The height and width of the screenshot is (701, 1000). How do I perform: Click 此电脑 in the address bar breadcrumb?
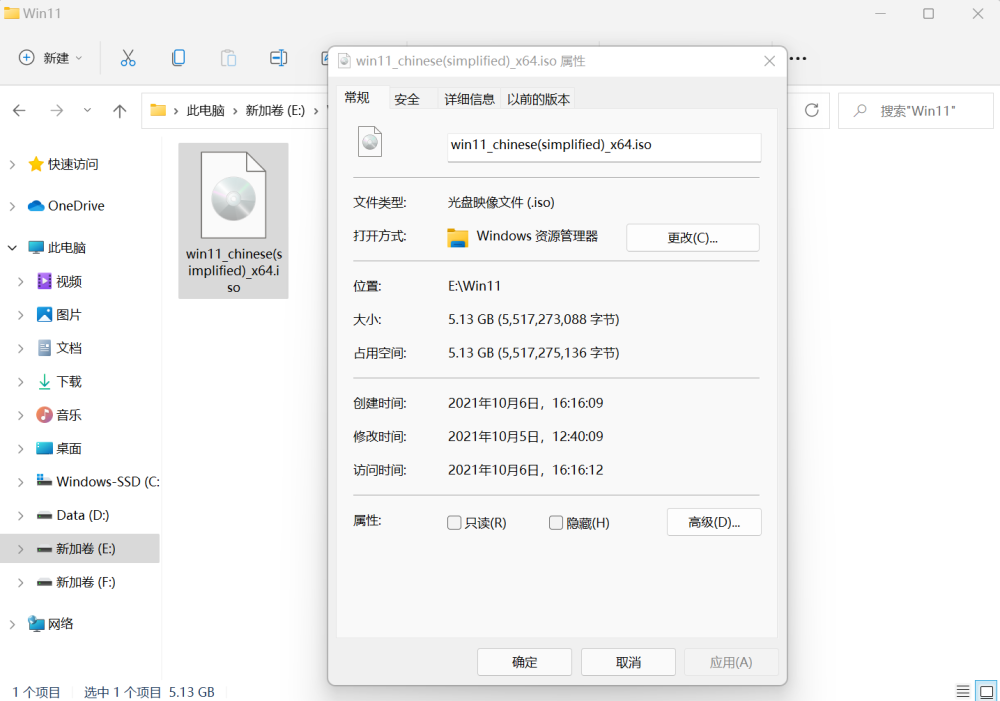(205, 111)
